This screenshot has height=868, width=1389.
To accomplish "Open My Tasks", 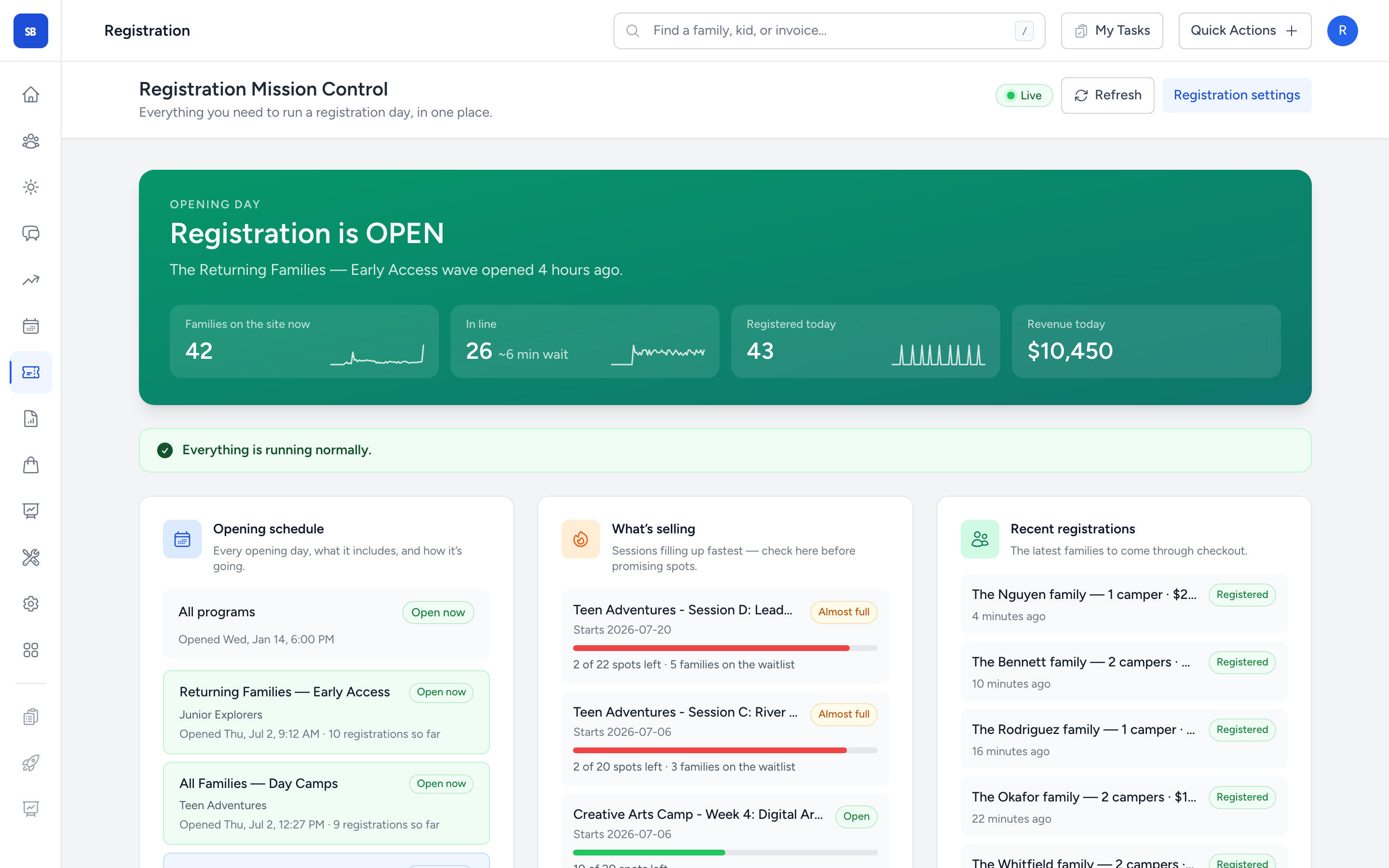I will pyautogui.click(x=1112, y=31).
